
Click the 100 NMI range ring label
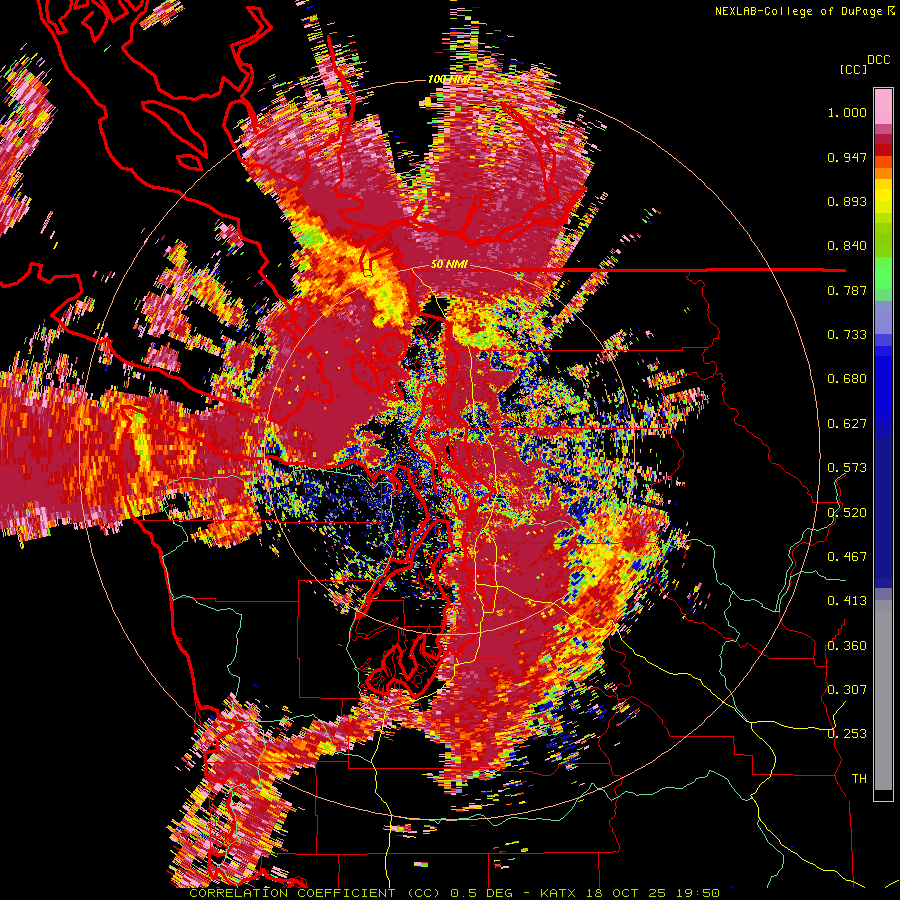(449, 79)
